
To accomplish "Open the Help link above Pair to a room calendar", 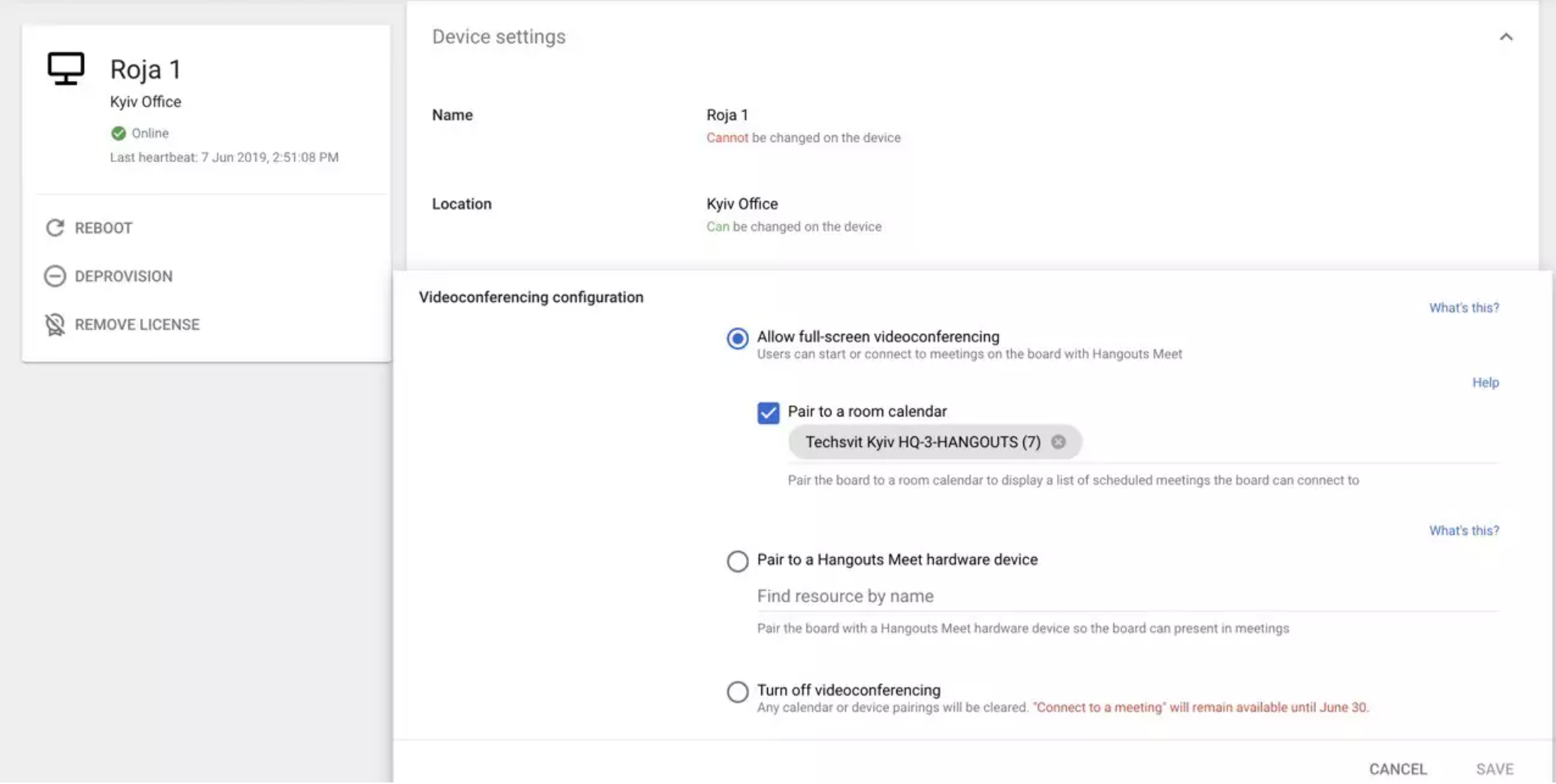I will 1486,382.
